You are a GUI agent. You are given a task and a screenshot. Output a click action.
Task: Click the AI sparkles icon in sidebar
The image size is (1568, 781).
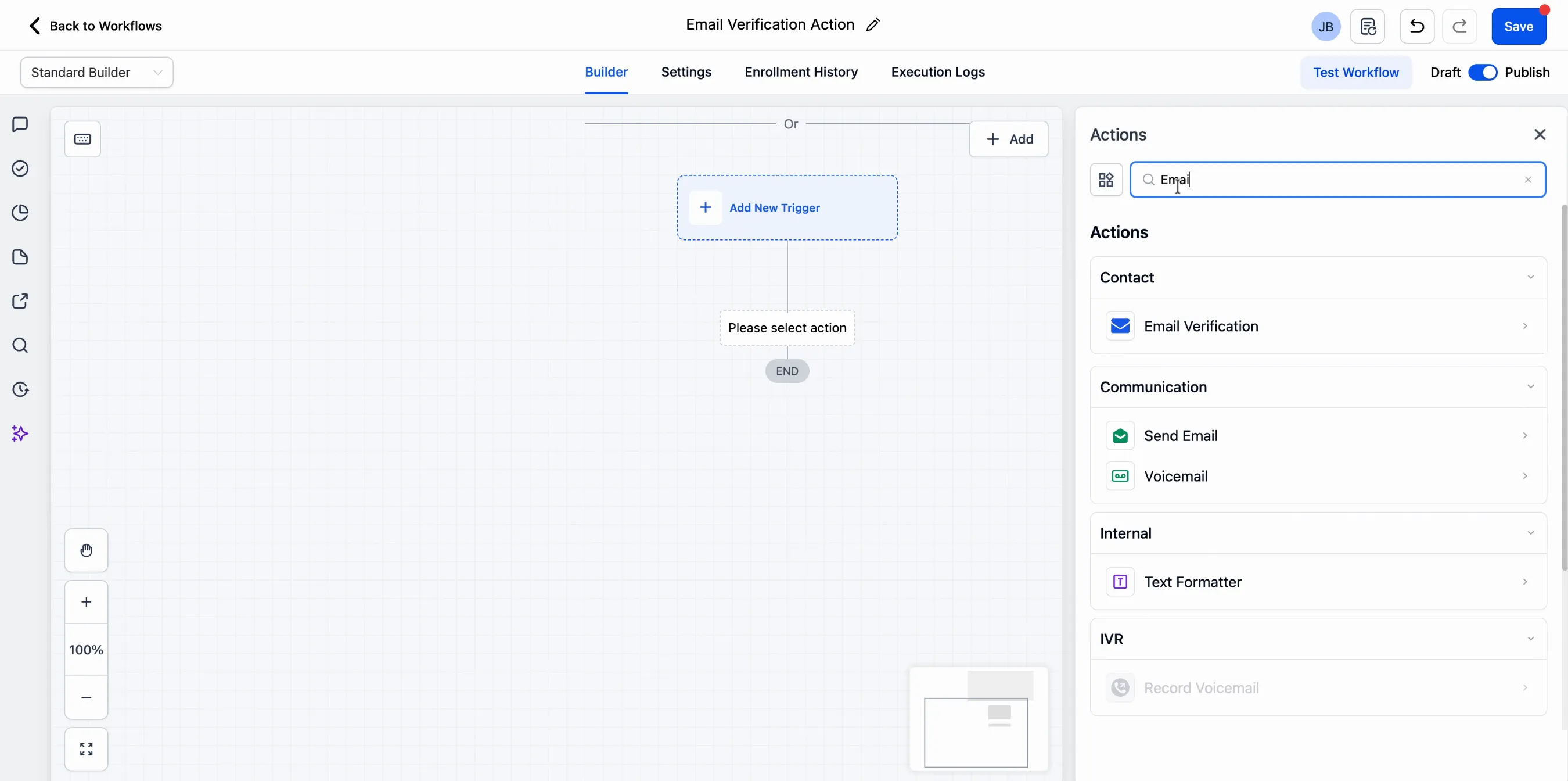pyautogui.click(x=20, y=433)
